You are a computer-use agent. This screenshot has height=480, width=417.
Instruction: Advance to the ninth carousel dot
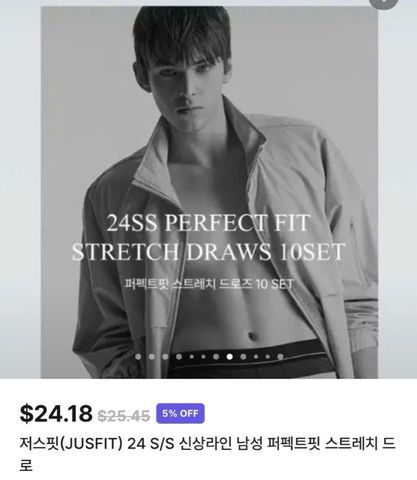tap(243, 357)
